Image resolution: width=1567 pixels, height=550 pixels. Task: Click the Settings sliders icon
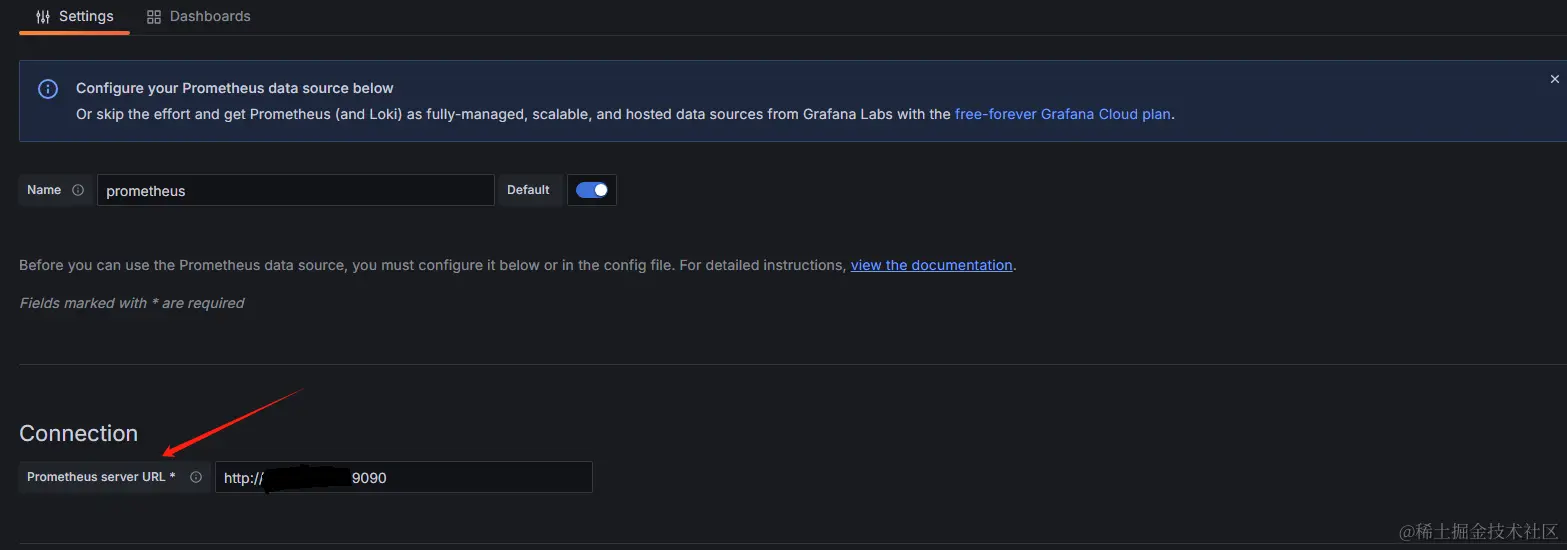(x=43, y=17)
